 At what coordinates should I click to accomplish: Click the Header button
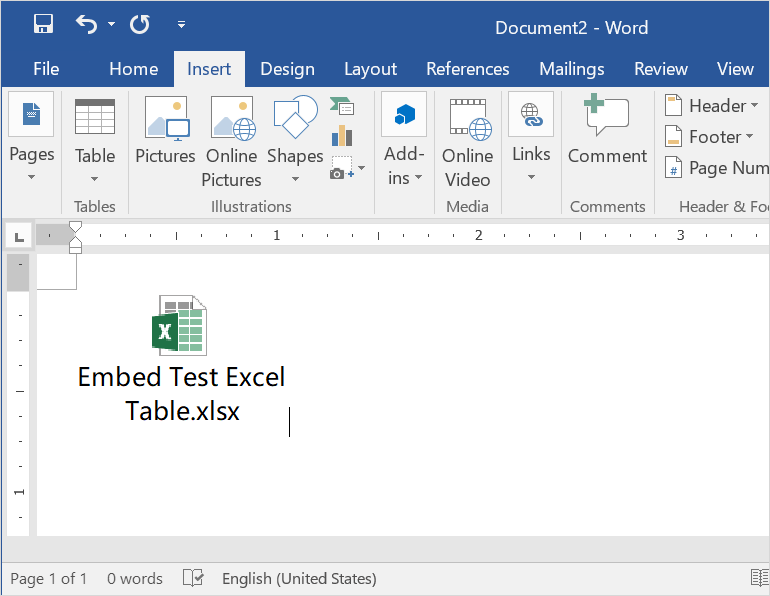[713, 106]
